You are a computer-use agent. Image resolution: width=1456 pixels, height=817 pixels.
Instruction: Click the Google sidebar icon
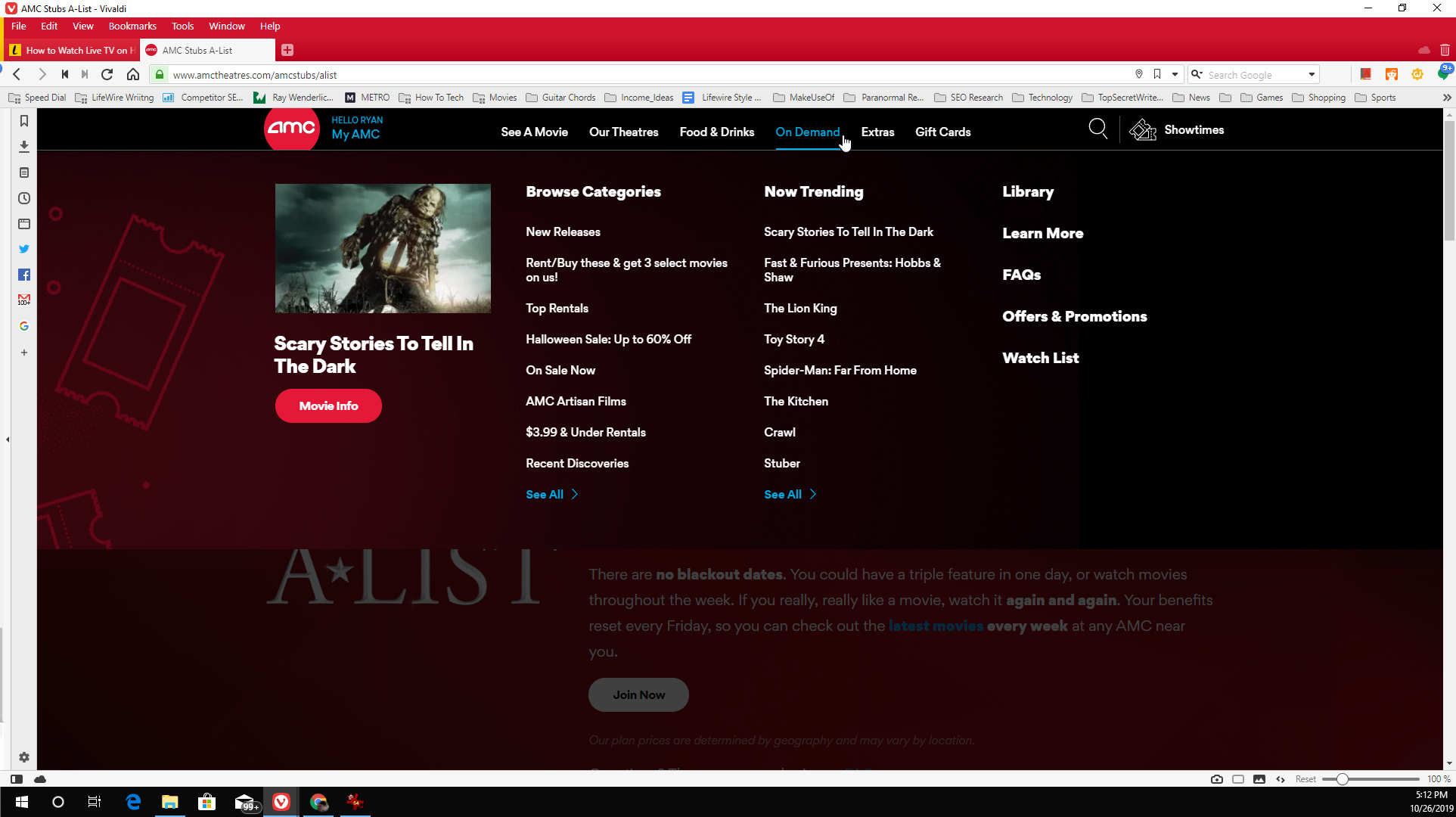pos(24,325)
